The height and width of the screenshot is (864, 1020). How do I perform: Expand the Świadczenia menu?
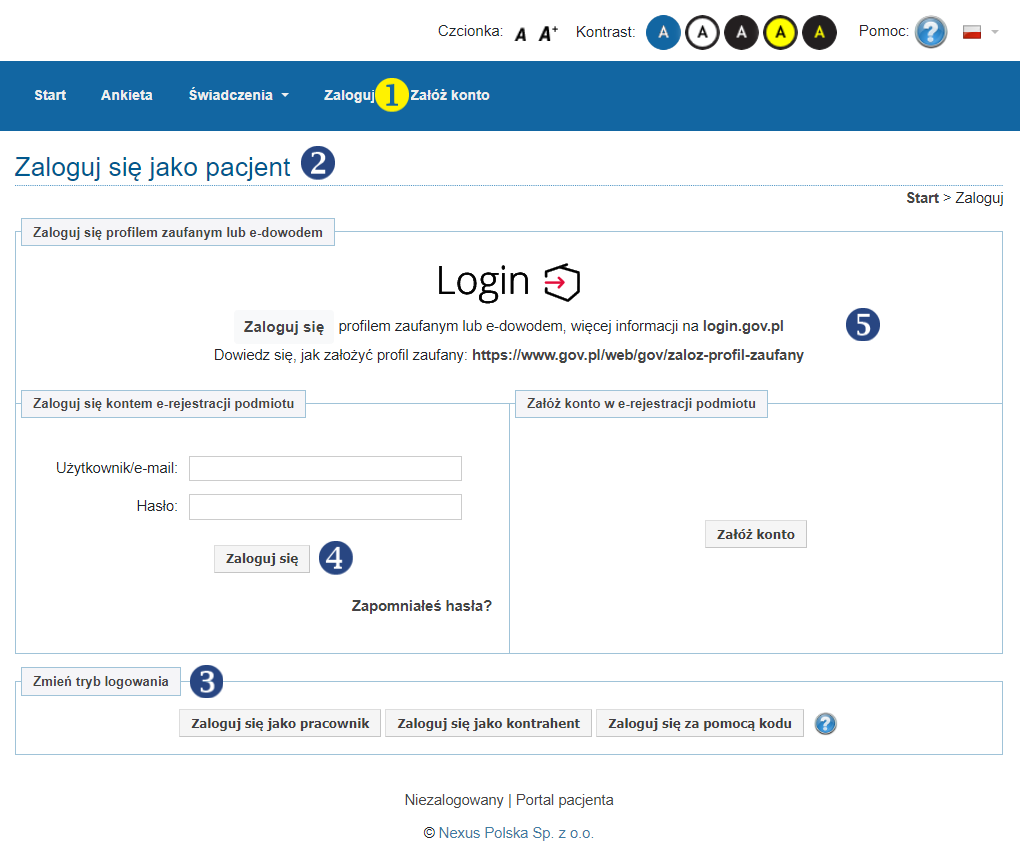pyautogui.click(x=238, y=95)
